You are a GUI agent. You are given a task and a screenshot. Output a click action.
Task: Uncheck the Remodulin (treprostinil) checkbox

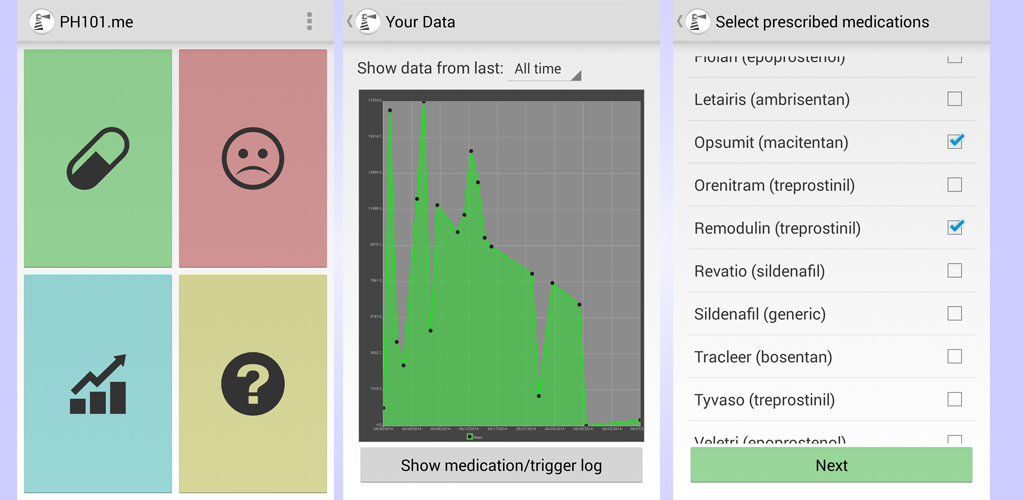point(955,228)
